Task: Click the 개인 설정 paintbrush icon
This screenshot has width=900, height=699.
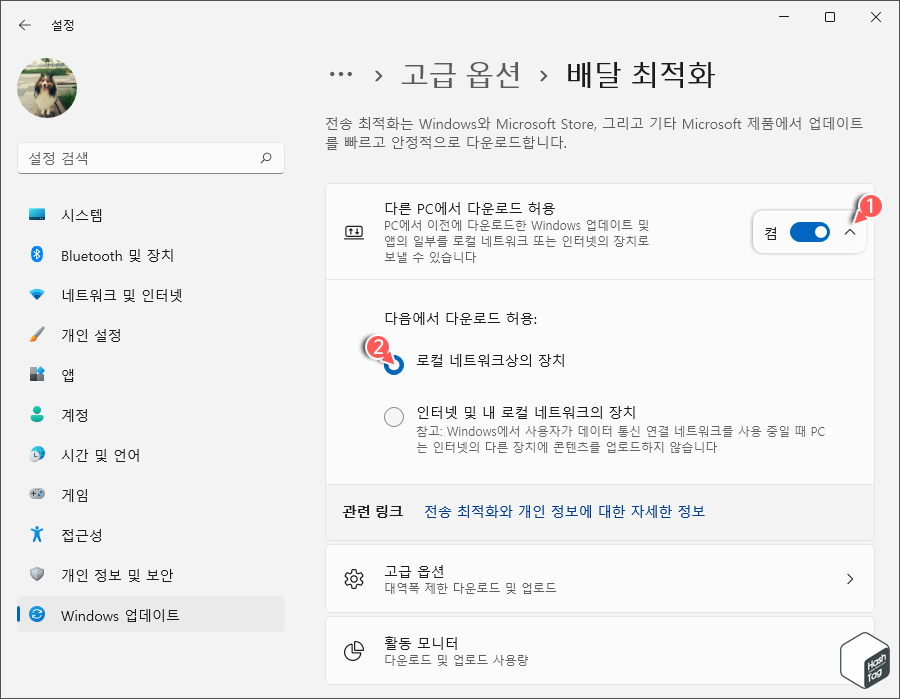Action: tap(37, 335)
